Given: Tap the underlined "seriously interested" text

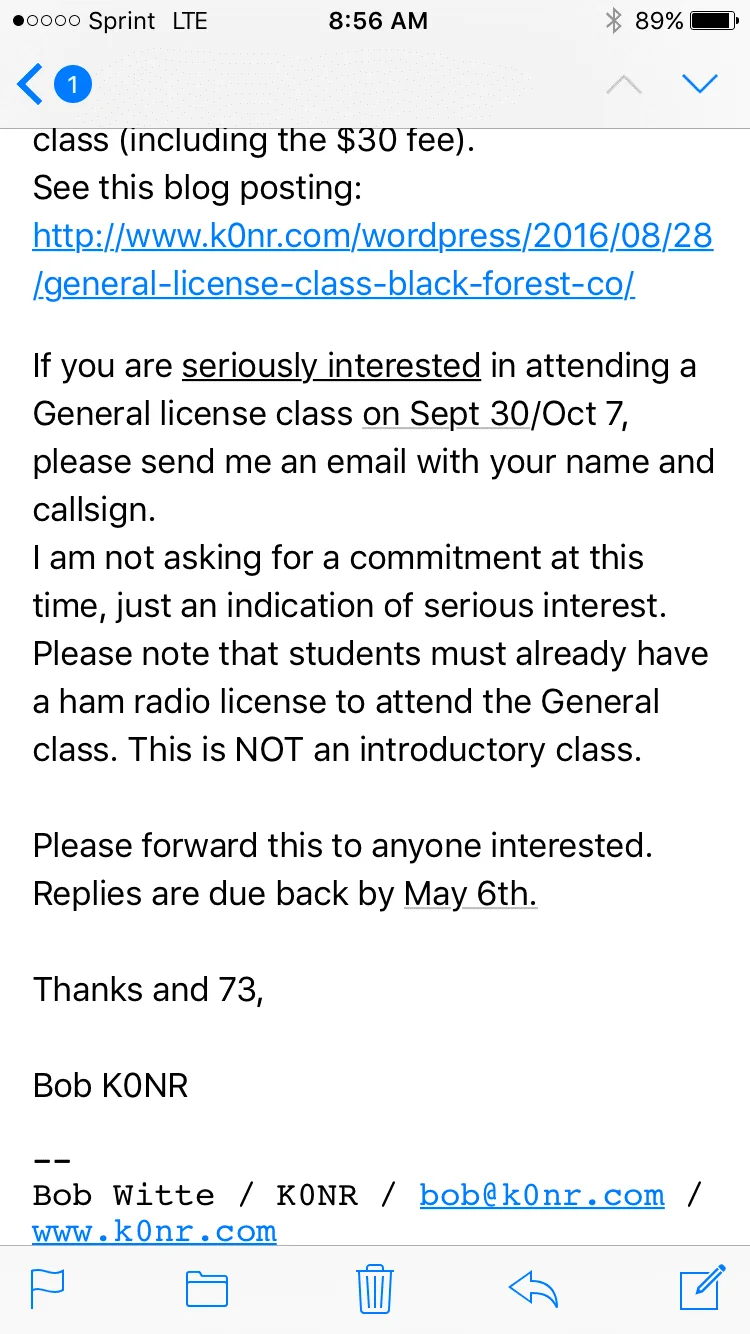Looking at the screenshot, I should coord(331,366).
